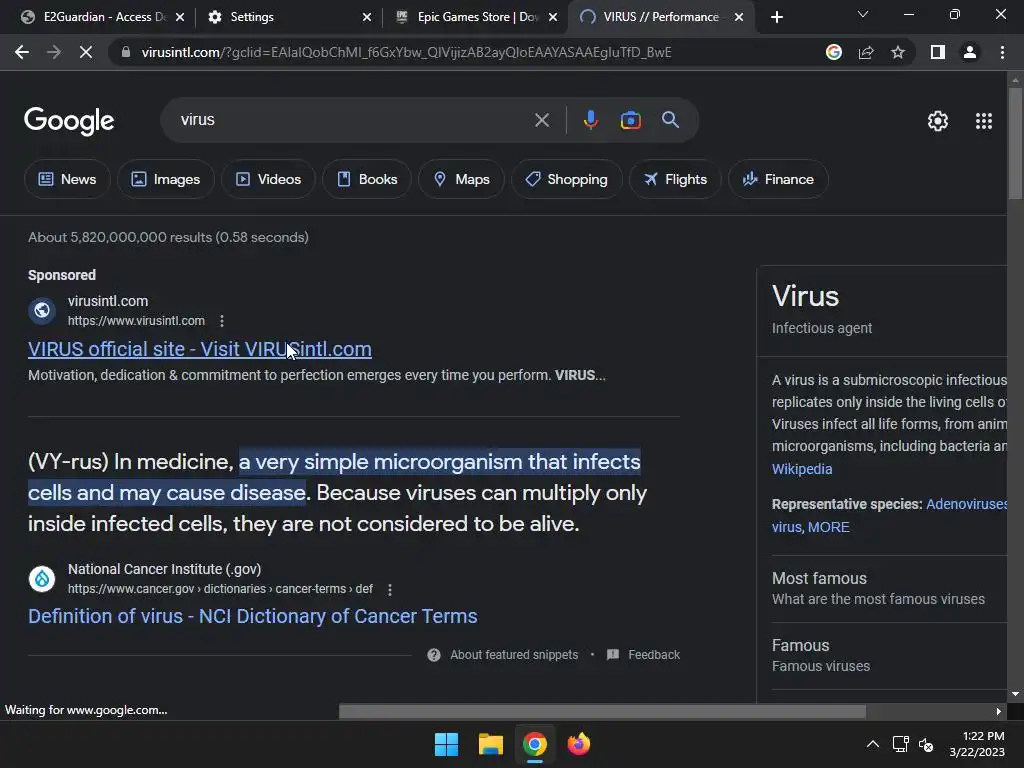The image size is (1024, 768).
Task: Open Google quick settings gear
Action: click(938, 121)
